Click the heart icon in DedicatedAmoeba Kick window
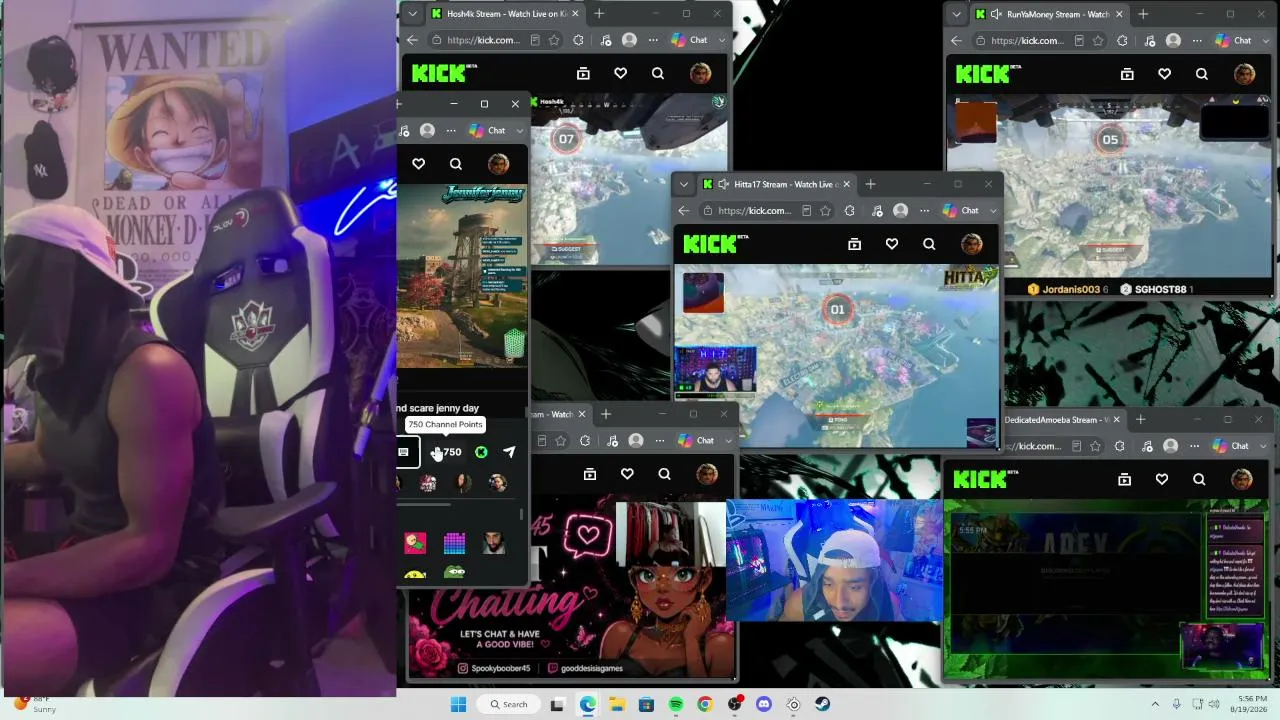The image size is (1280, 720). pyautogui.click(x=1162, y=479)
